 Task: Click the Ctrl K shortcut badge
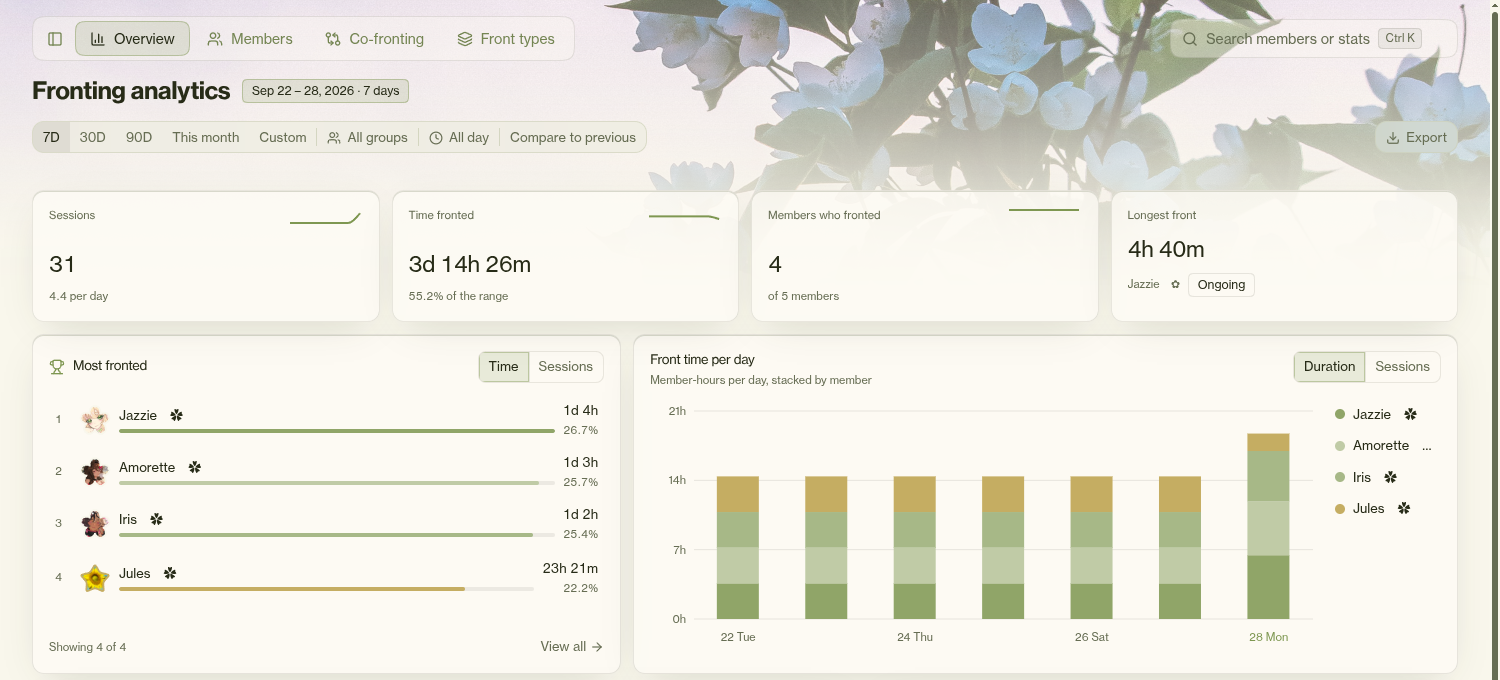[1400, 38]
